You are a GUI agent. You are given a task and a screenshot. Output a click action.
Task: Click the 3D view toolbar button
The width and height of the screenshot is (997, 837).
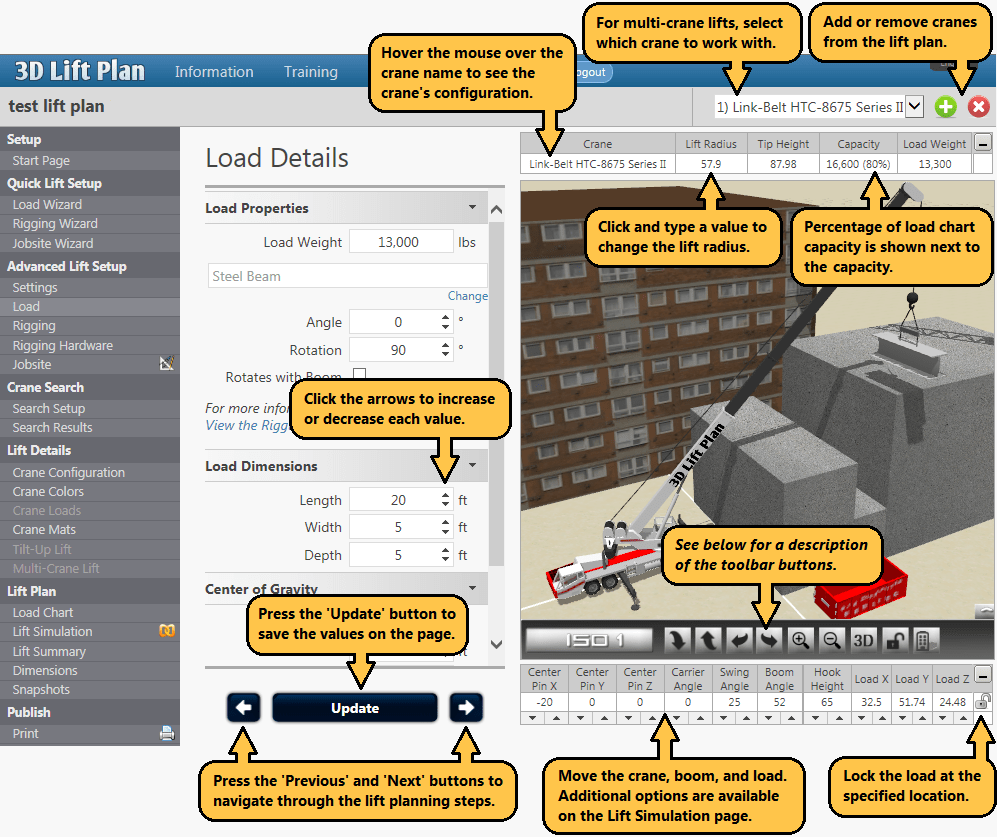click(x=864, y=640)
